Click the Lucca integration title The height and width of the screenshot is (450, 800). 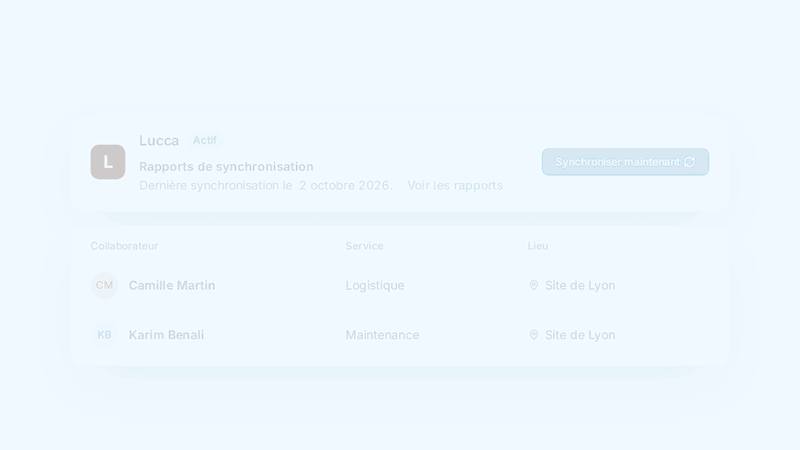tap(159, 141)
